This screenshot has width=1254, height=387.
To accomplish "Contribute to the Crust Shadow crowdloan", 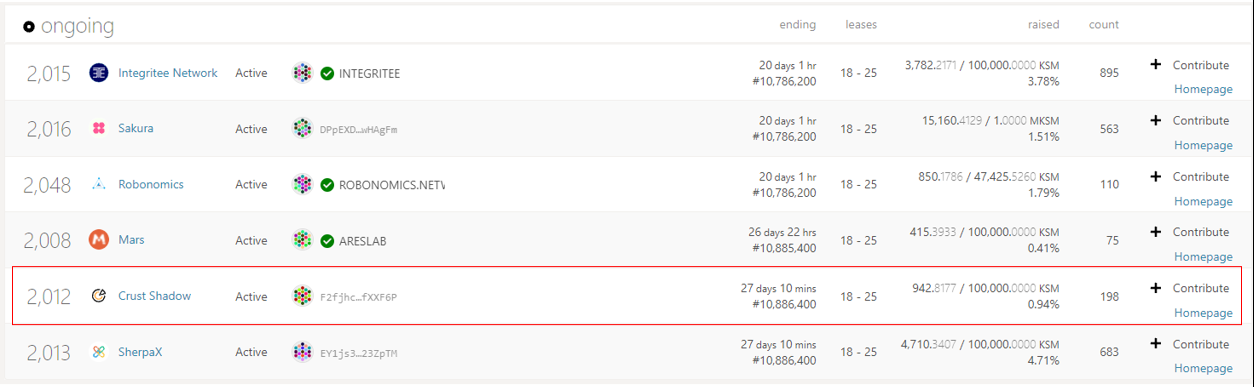I will click(x=1190, y=288).
